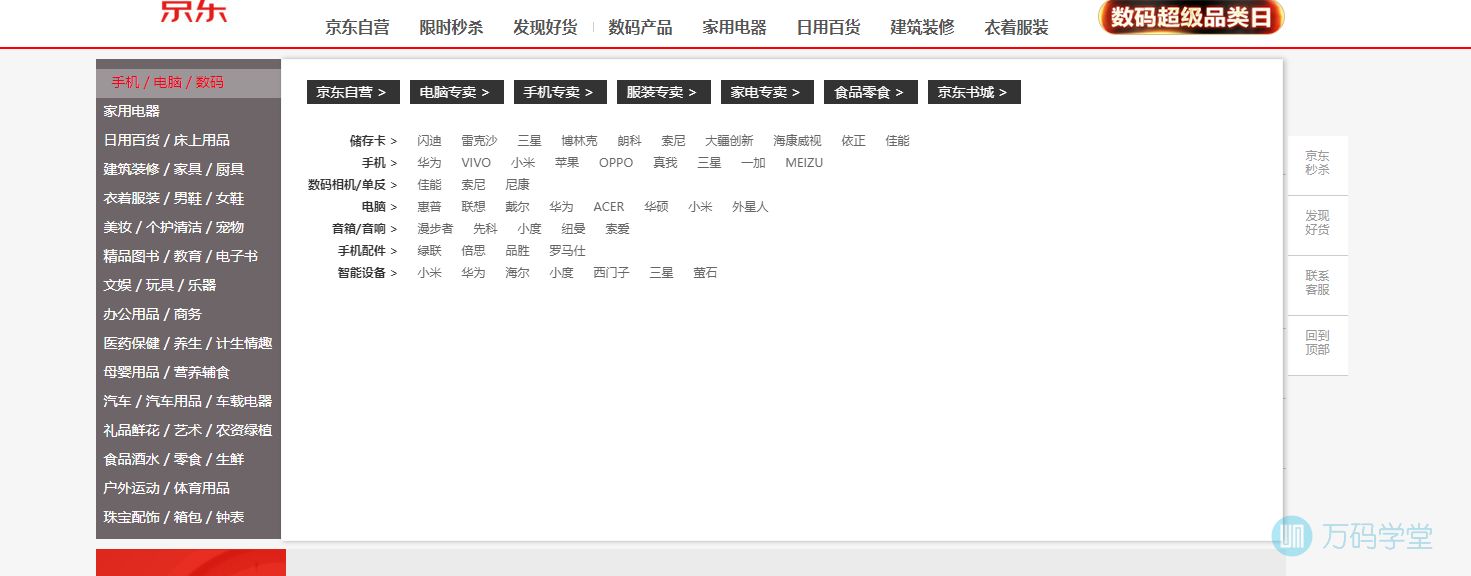This screenshot has height=576, width=1471.
Task: Click 京东秒杀 in right floating bar
Action: pos(1317,163)
